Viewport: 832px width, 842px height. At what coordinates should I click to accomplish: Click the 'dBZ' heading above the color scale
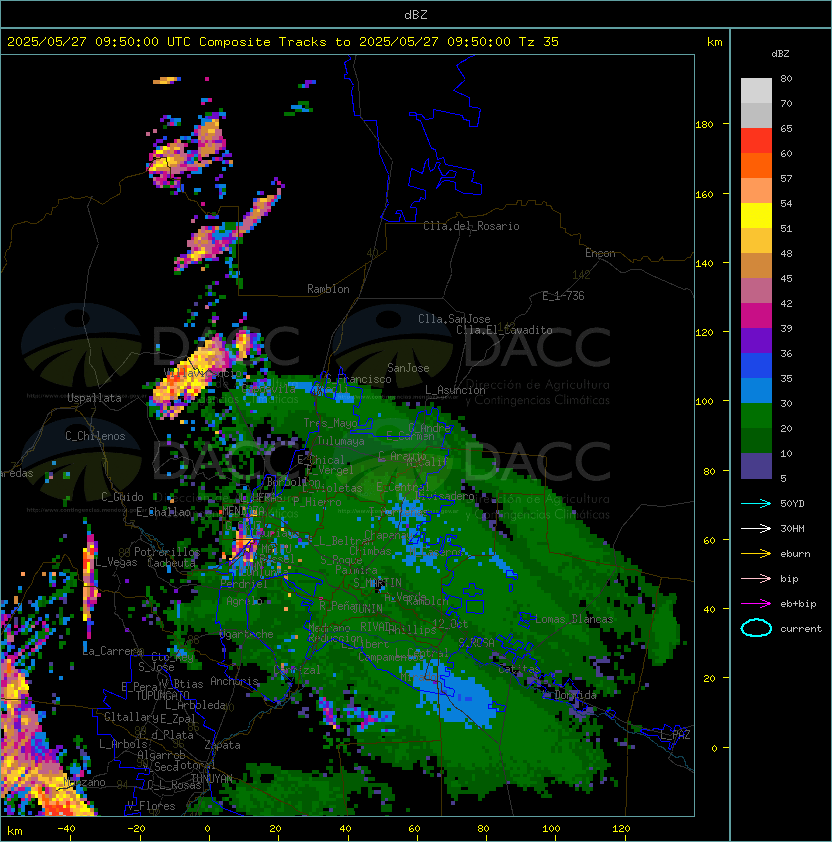tap(780, 54)
